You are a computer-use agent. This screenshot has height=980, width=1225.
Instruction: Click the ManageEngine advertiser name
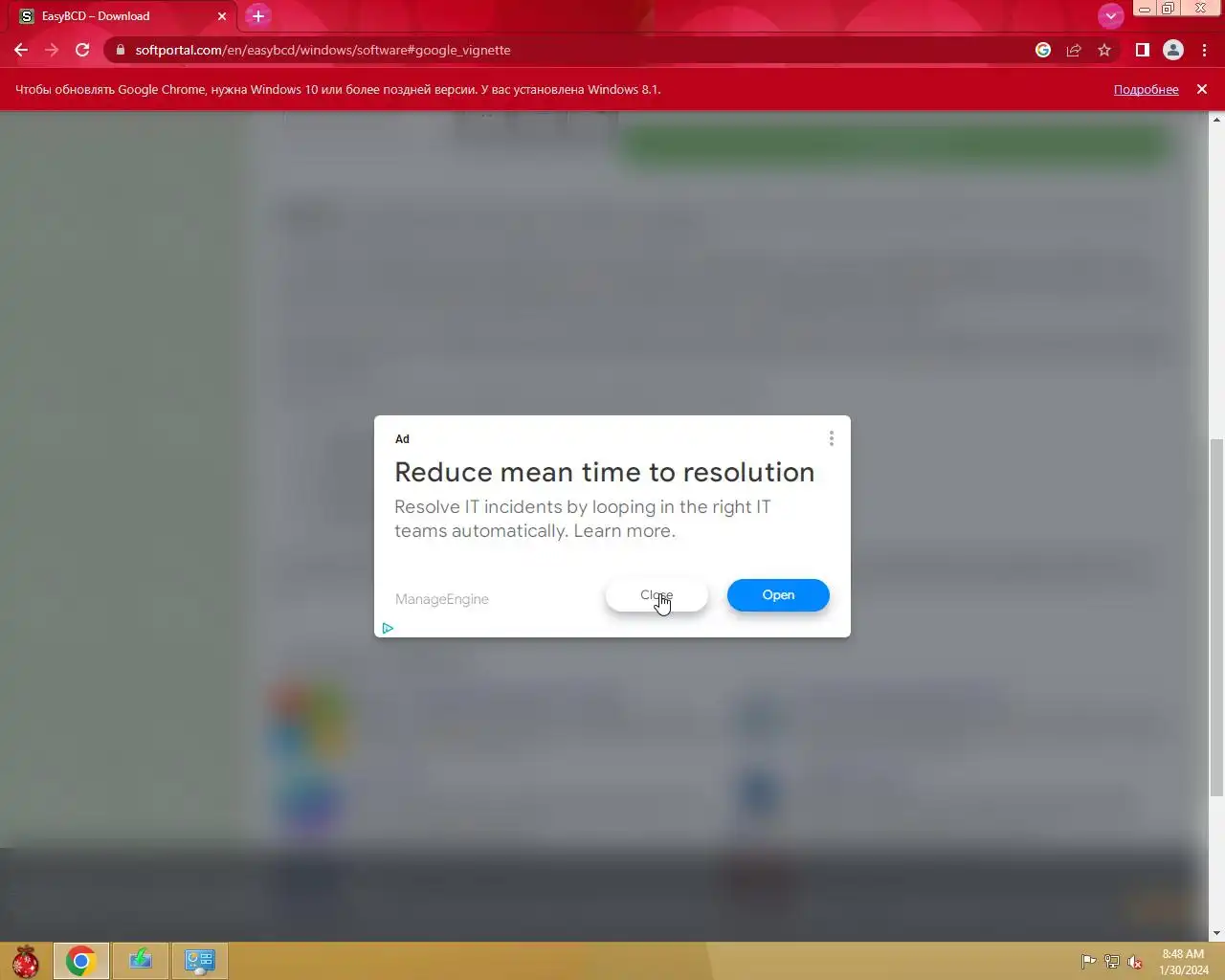click(442, 599)
